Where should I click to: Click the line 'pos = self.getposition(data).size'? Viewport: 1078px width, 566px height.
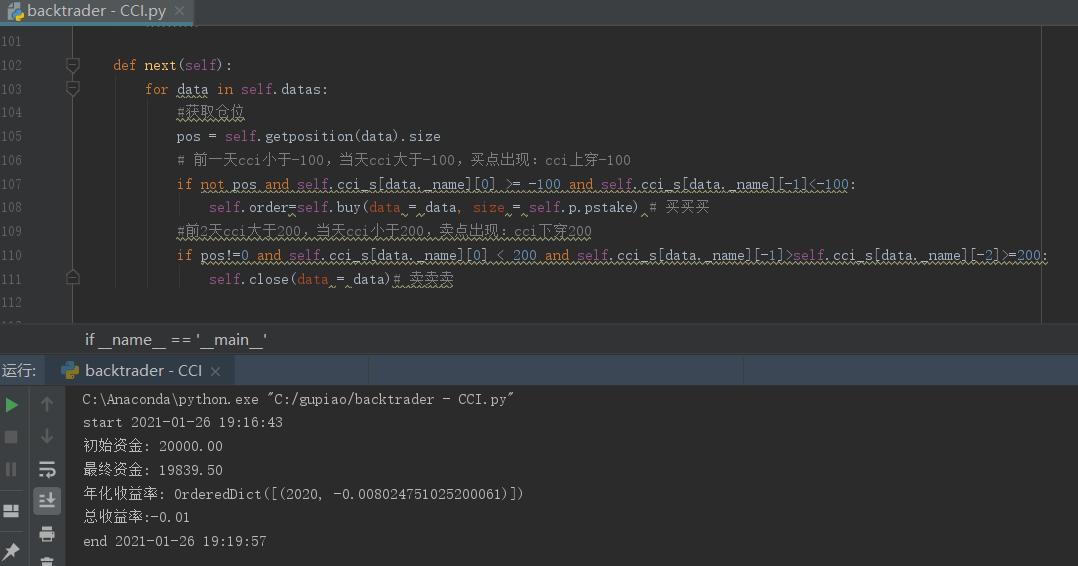308,136
